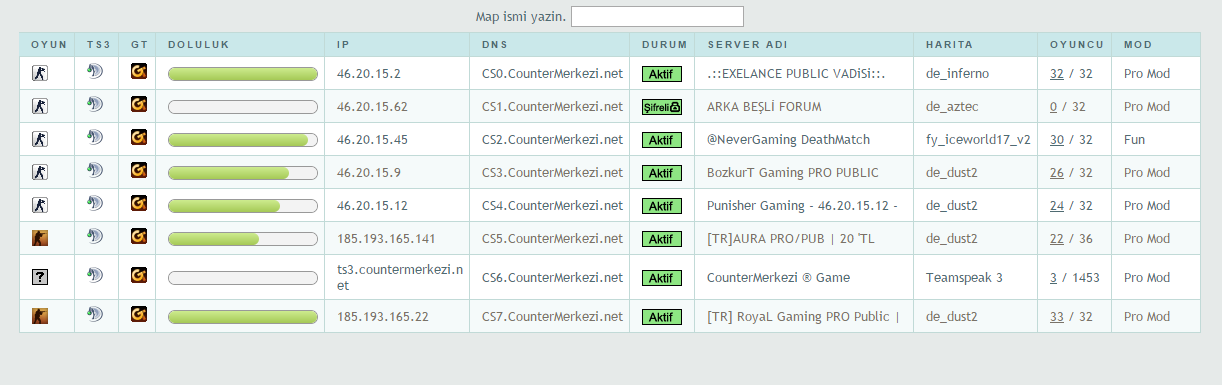Click server name .::EXELANCE PUBLIC VADiSi::.
The height and width of the screenshot is (385, 1222).
[797, 74]
